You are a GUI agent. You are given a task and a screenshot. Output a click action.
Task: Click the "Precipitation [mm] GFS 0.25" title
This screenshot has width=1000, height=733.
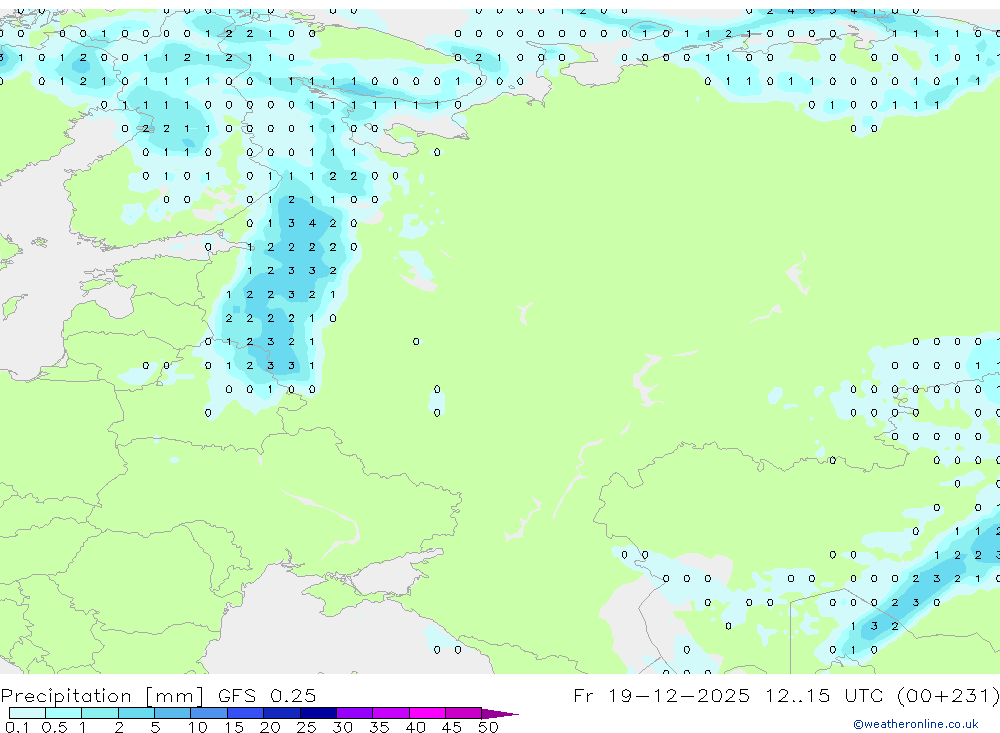click(158, 695)
